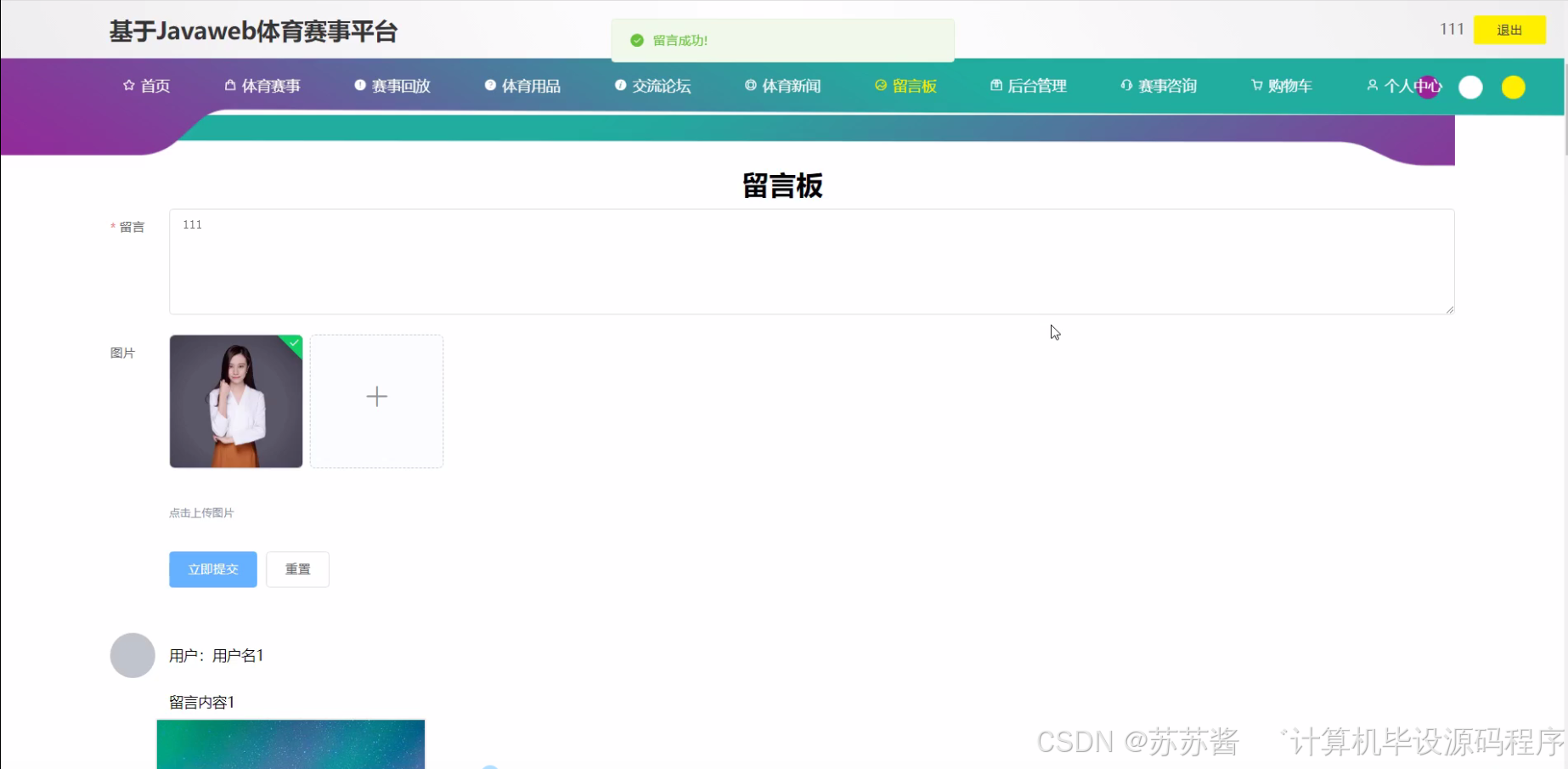Select the shopping cart icon in the navbar

tap(1256, 85)
